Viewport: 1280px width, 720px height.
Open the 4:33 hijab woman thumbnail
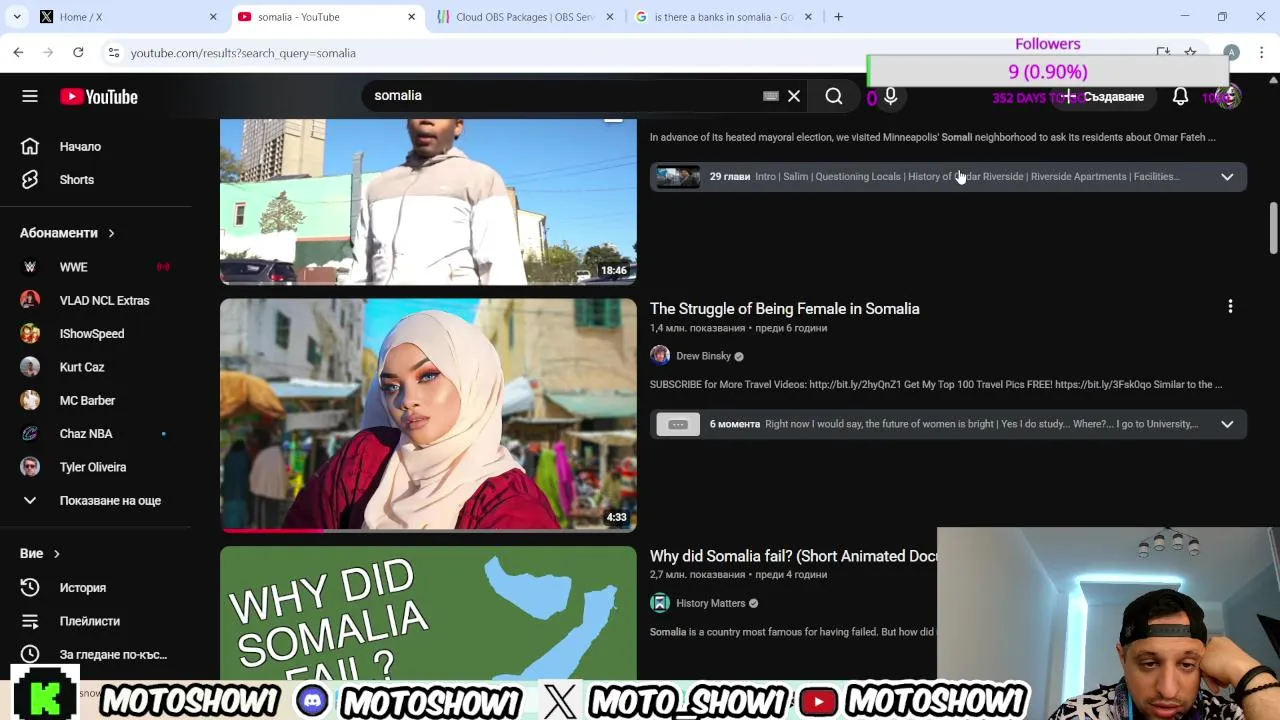[428, 415]
